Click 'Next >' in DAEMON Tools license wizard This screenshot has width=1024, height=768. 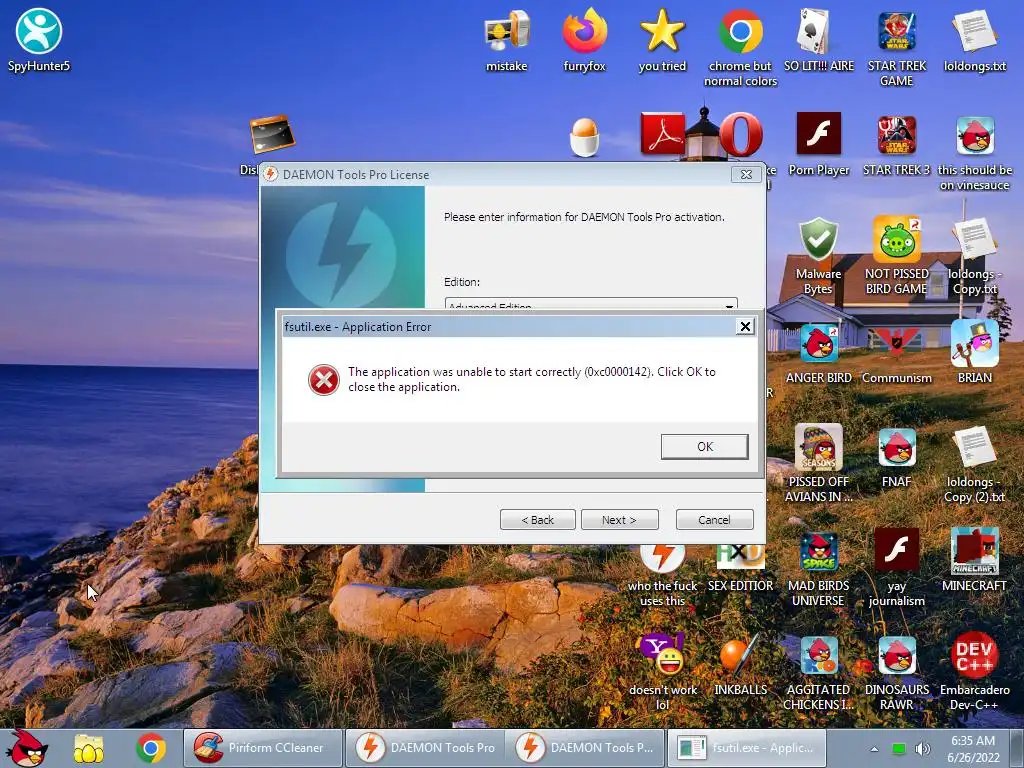click(619, 520)
